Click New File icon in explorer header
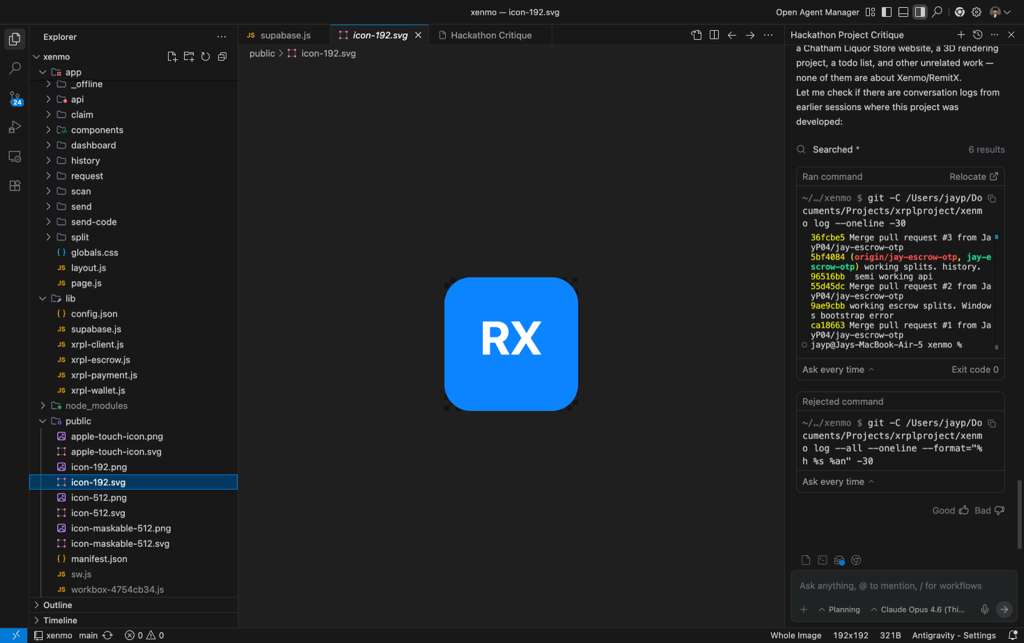This screenshot has height=643, width=1024. [x=172, y=57]
